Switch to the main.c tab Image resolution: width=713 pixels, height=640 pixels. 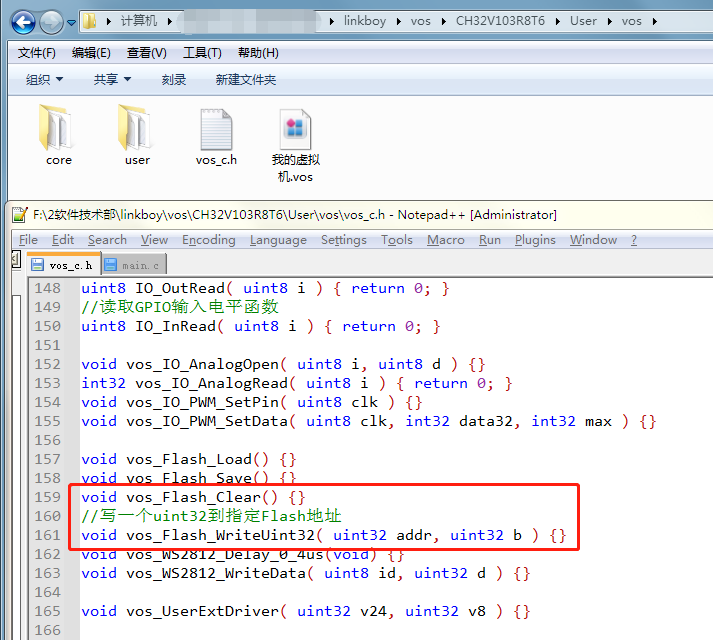133,265
